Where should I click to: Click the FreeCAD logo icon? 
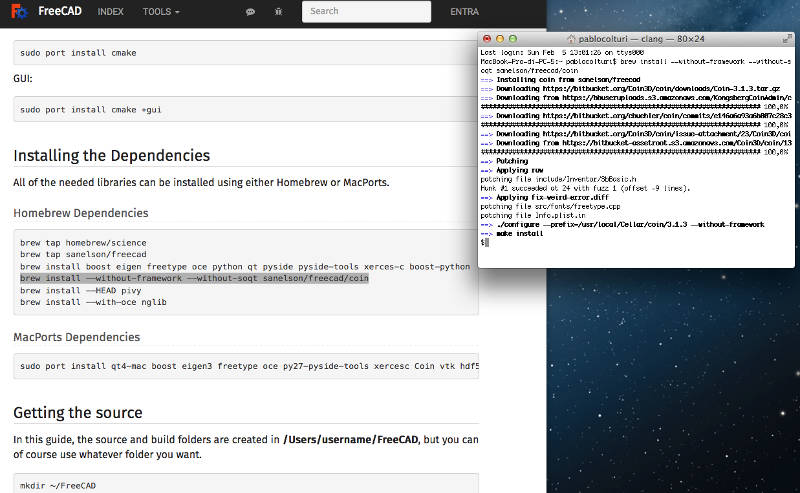tap(19, 11)
